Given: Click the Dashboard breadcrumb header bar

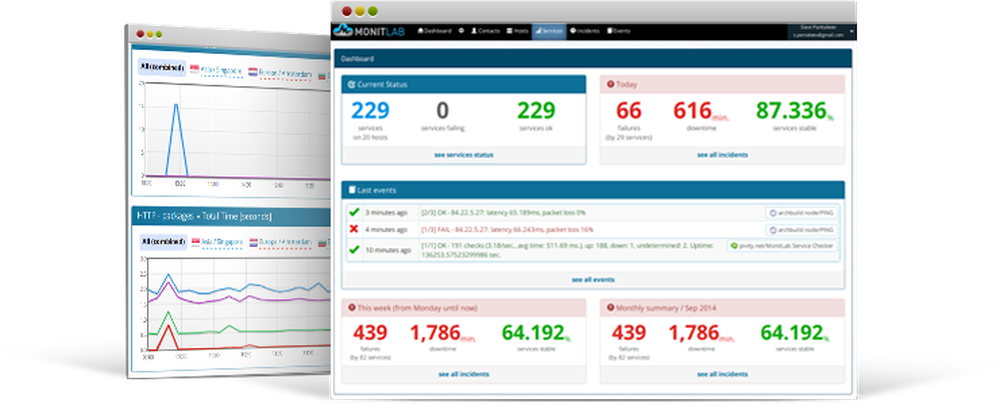Looking at the screenshot, I should click(x=593, y=58).
